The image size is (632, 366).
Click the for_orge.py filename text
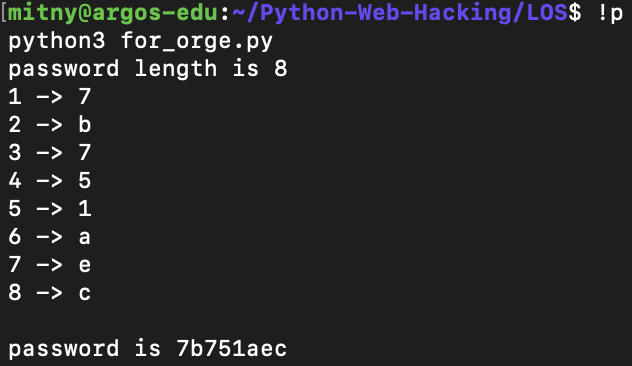tap(197, 41)
